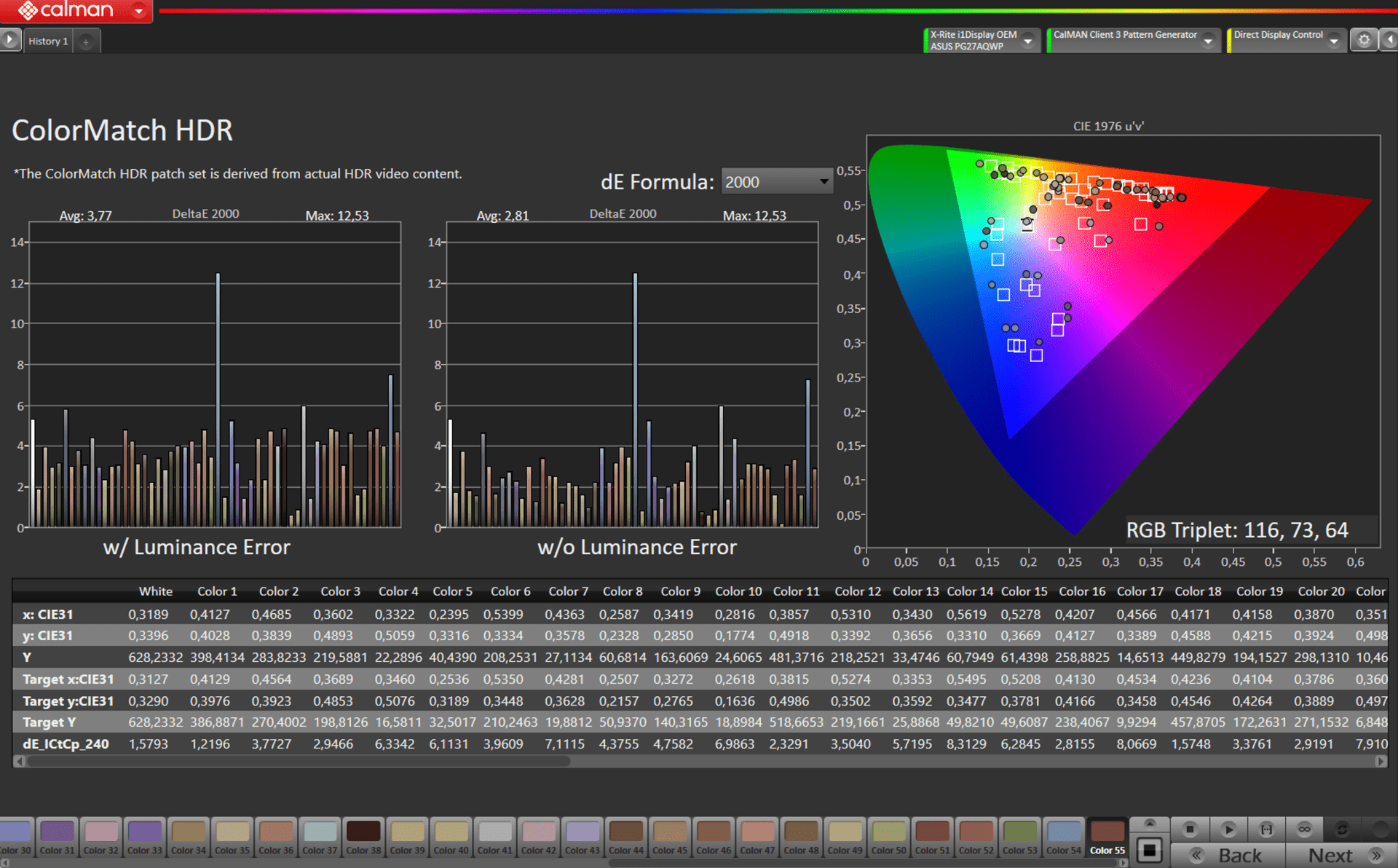Image resolution: width=1398 pixels, height=868 pixels.
Task: Open the X-Rite i1Display OEM meter dropdown
Action: (x=1027, y=41)
